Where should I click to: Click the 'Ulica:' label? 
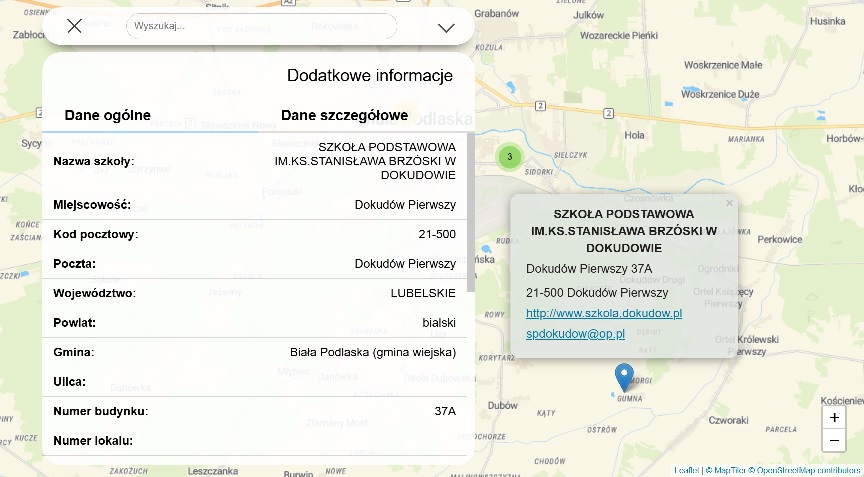[69, 382]
